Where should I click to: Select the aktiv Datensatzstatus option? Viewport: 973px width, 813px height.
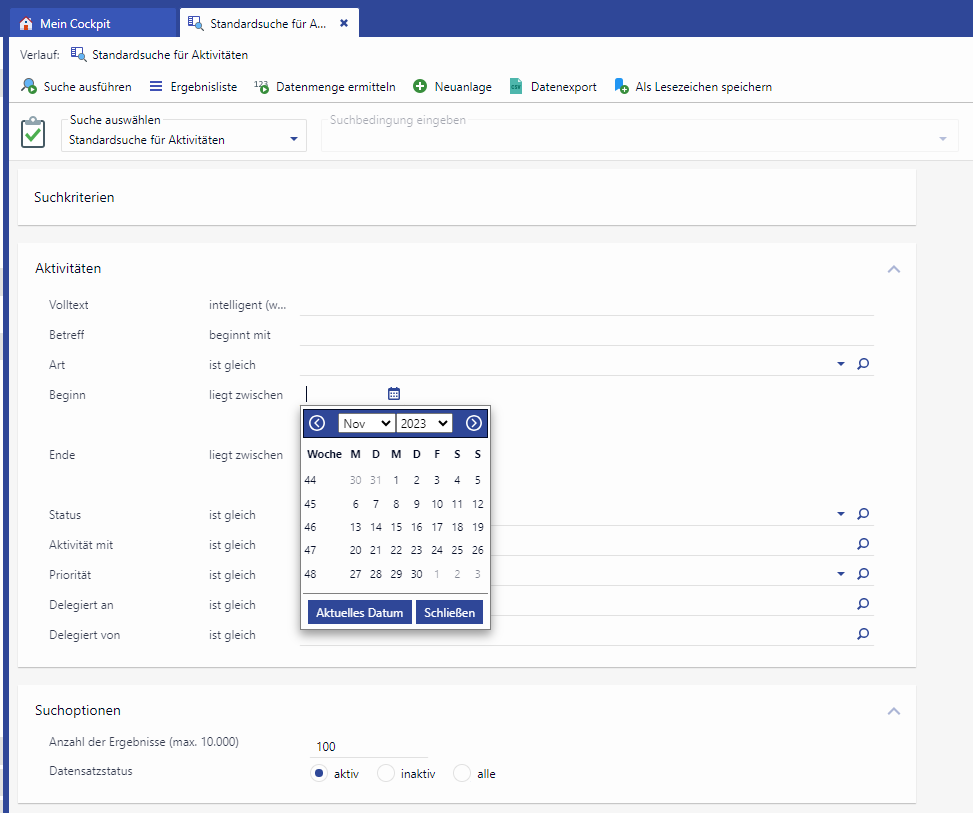click(x=319, y=773)
